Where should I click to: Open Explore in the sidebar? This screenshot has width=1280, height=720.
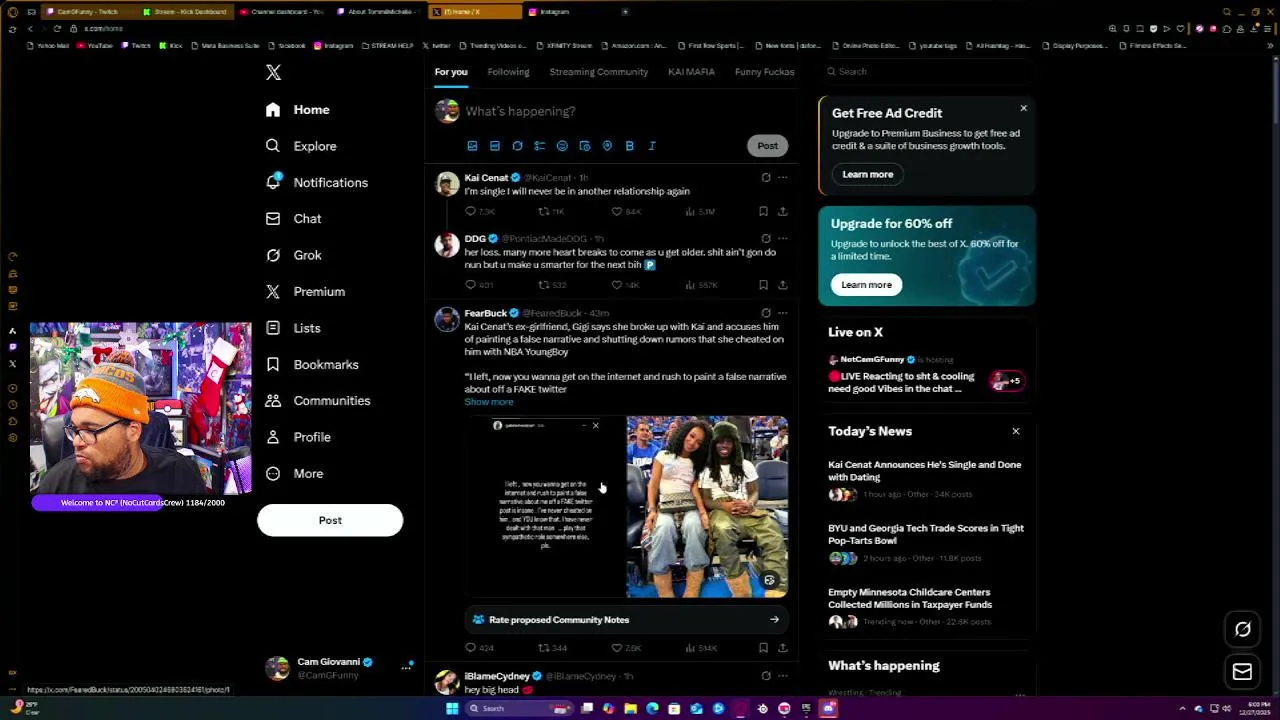pos(301,146)
